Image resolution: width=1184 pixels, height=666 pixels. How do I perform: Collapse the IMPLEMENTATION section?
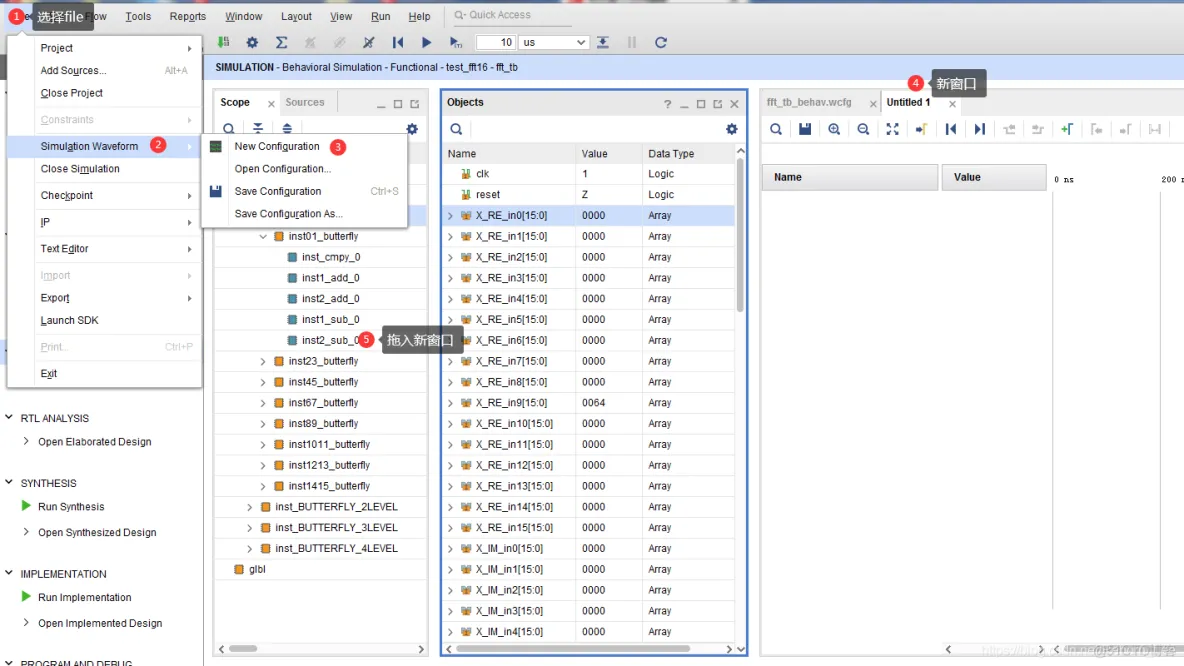9,573
